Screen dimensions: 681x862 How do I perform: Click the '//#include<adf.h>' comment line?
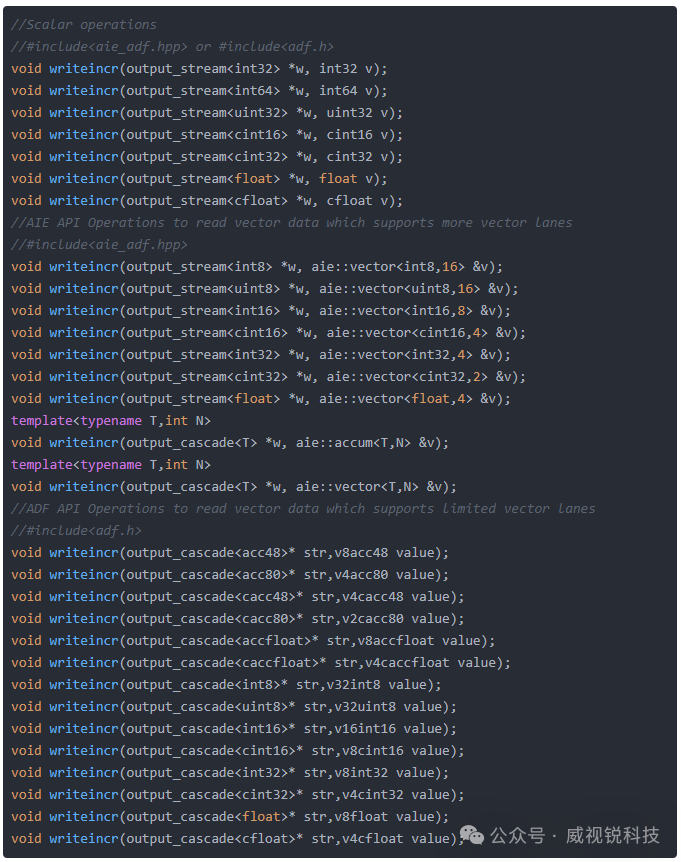click(x=76, y=531)
